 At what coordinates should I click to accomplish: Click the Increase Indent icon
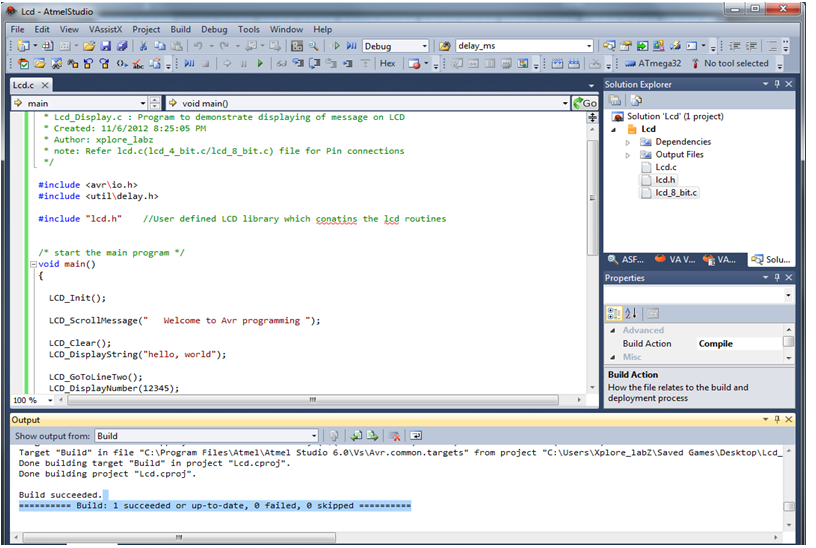click(x=751, y=46)
